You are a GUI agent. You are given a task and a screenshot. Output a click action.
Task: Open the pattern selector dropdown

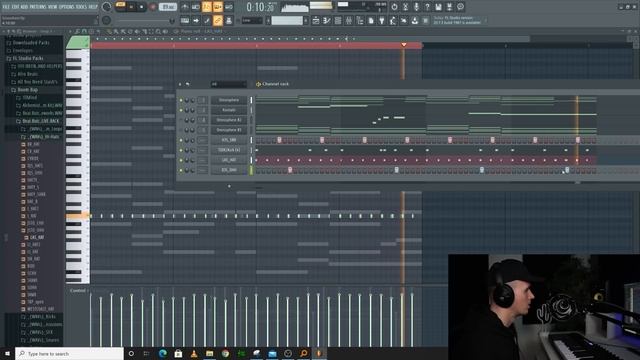pos(287,20)
